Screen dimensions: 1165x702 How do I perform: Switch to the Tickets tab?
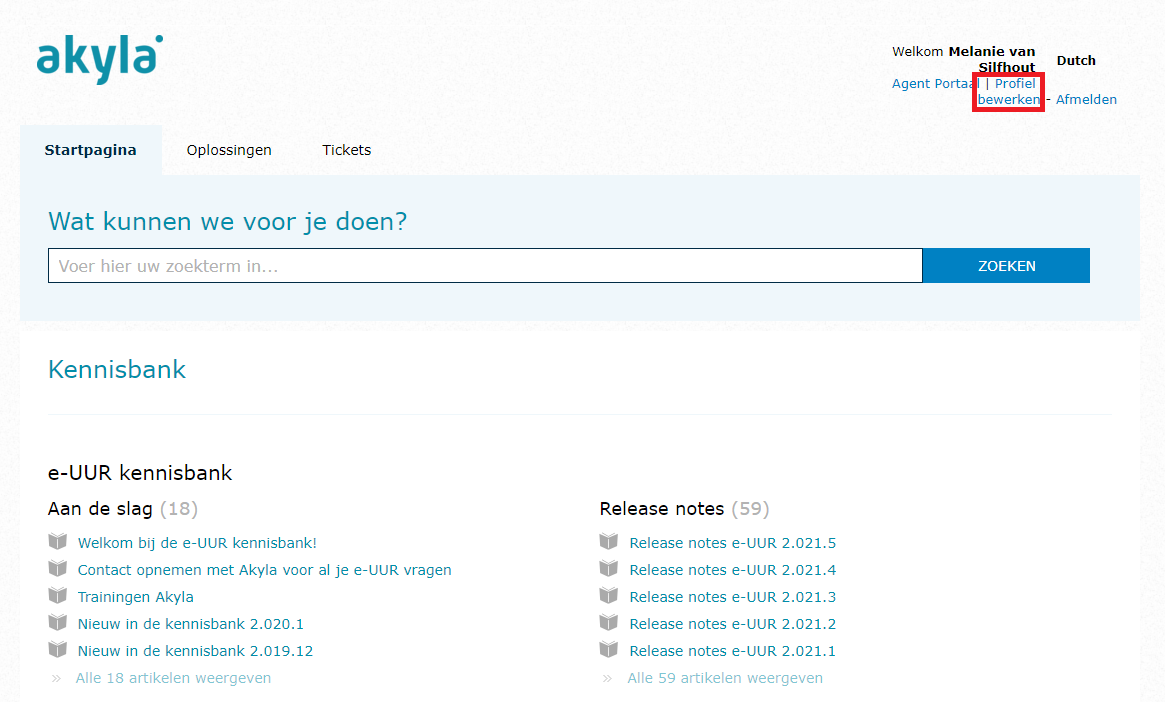[346, 150]
